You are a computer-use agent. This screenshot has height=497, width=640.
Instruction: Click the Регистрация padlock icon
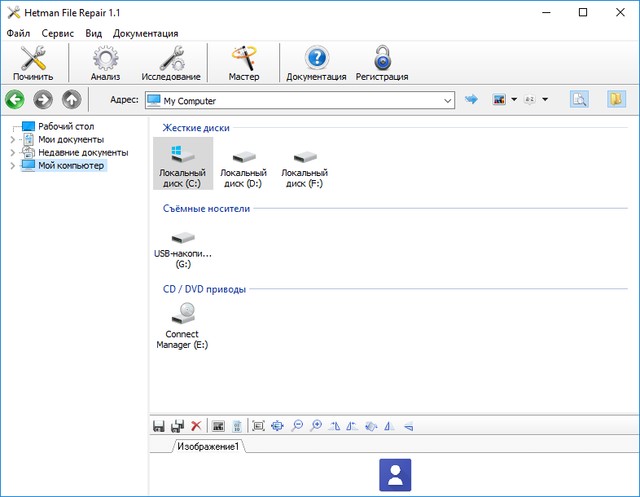pos(382,63)
